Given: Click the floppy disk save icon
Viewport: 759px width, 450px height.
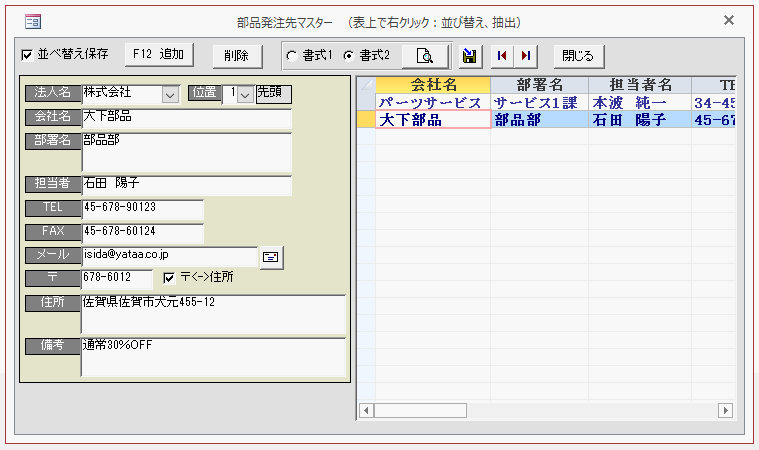Looking at the screenshot, I should click(470, 56).
